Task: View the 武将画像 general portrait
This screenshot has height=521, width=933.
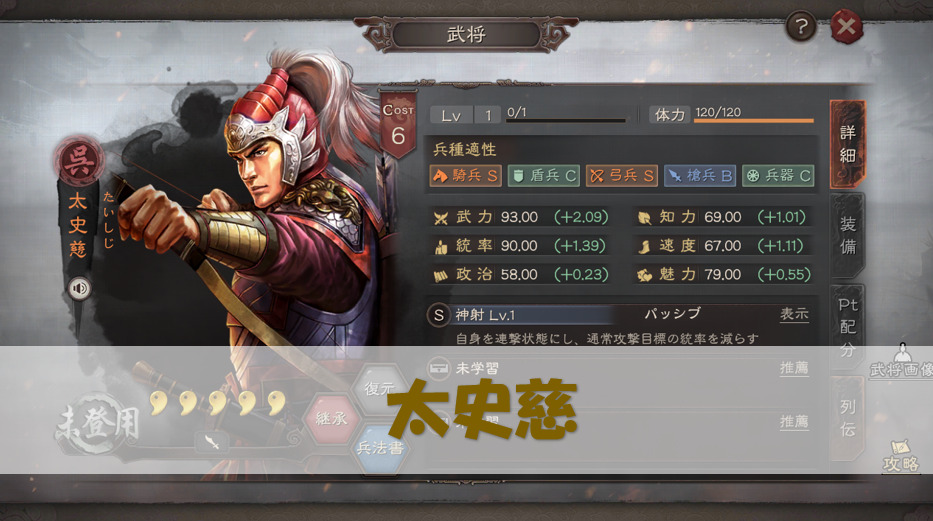Action: (x=902, y=361)
